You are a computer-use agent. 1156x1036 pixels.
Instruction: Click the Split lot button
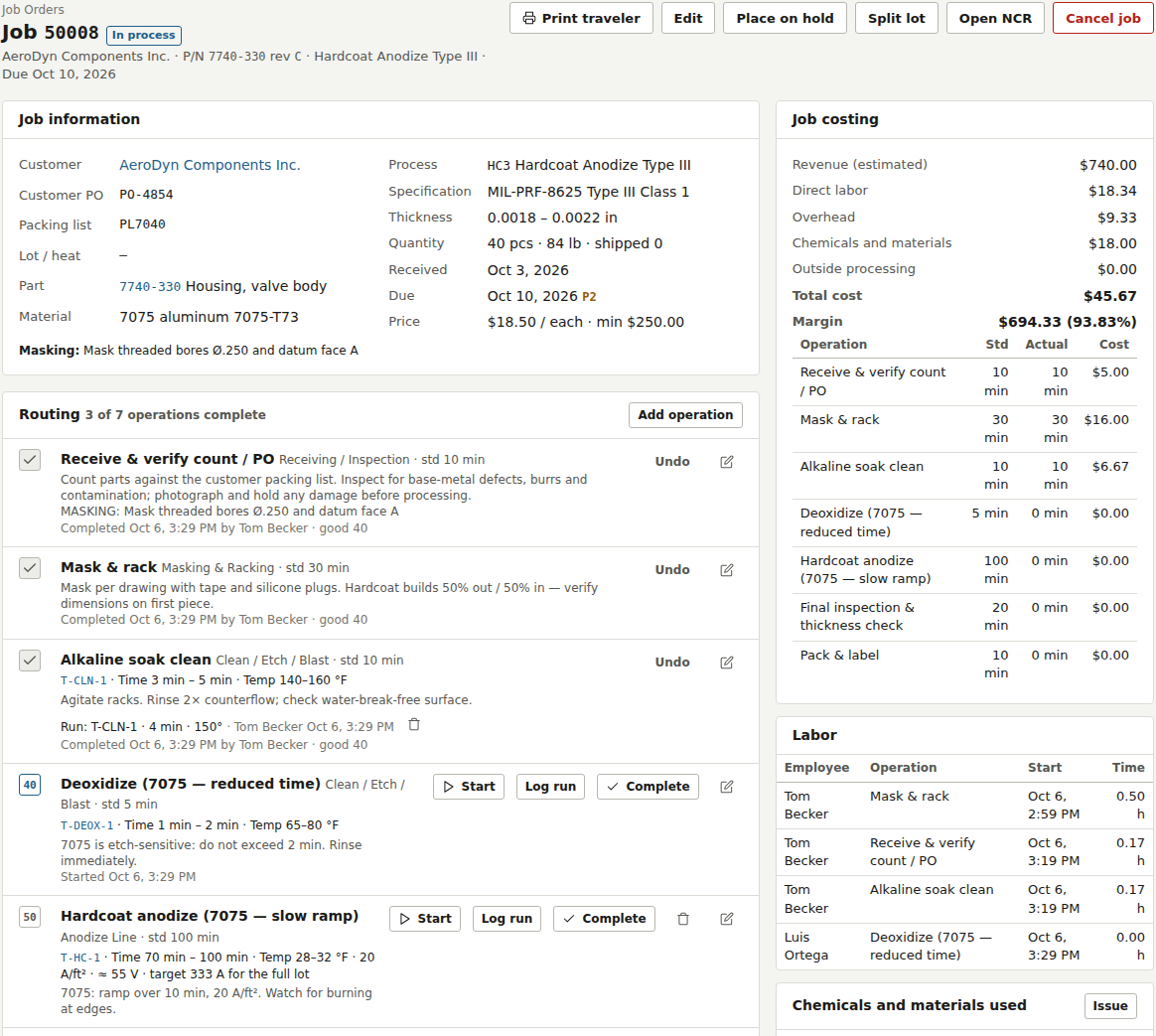[x=896, y=19]
